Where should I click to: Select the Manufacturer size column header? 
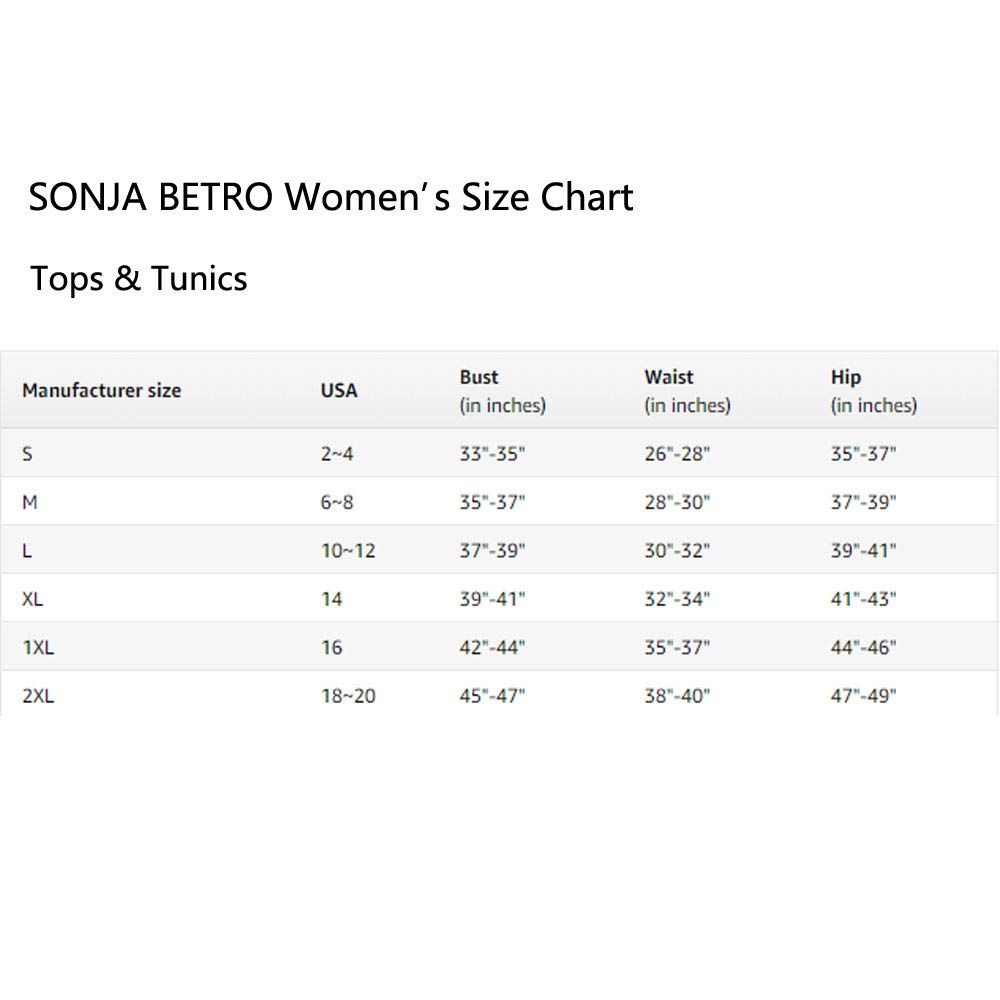pos(101,390)
